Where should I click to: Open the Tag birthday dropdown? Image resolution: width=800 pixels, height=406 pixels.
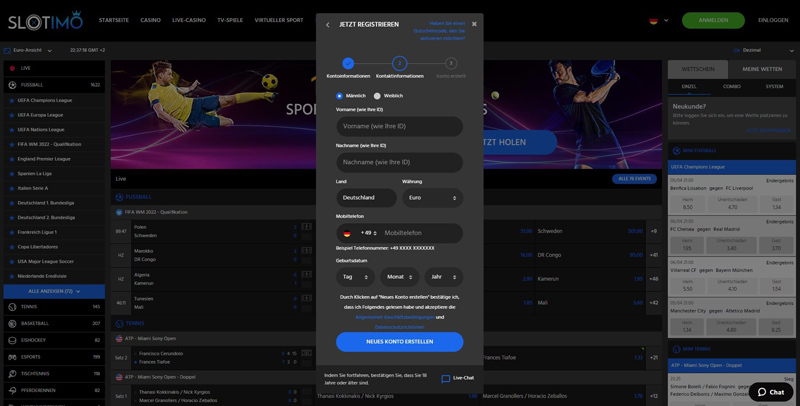[x=355, y=277]
